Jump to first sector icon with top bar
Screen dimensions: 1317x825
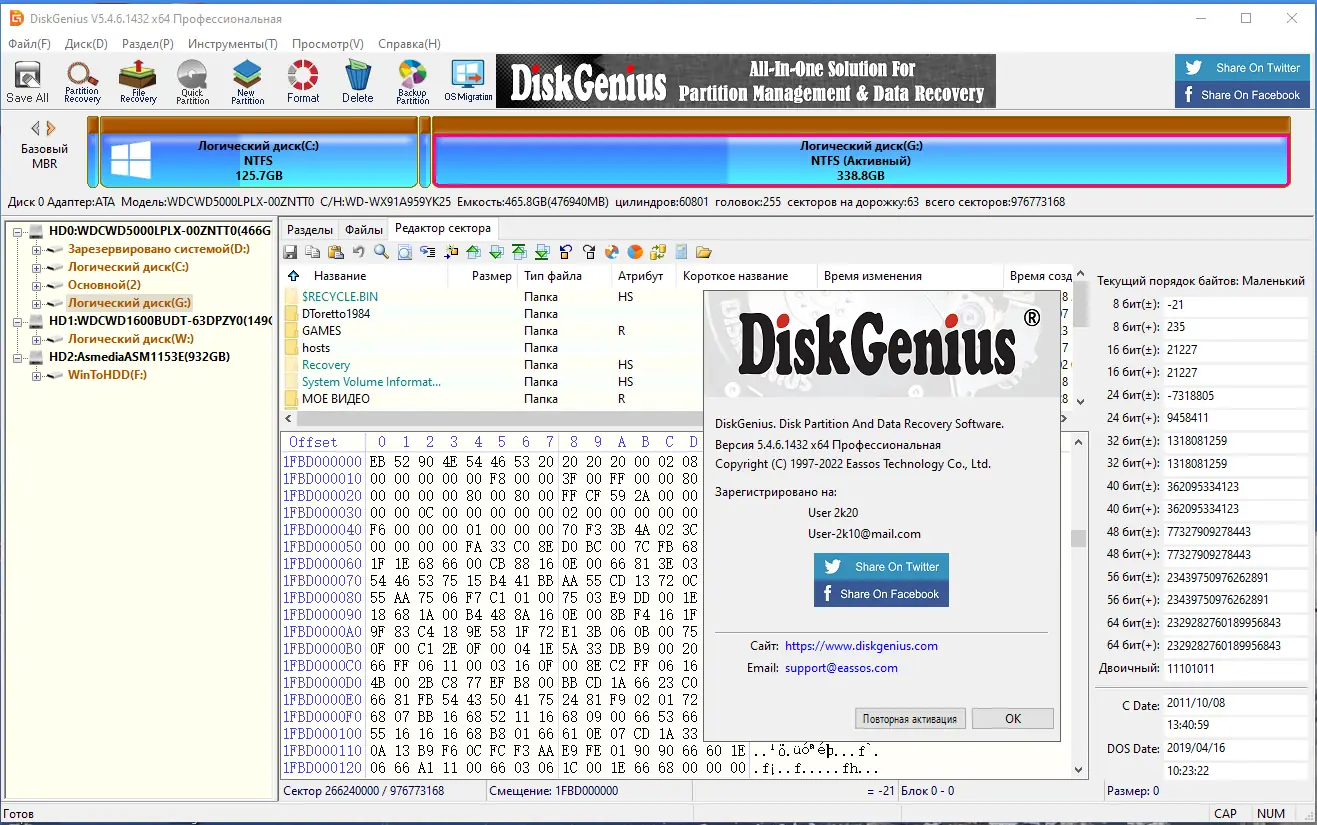click(519, 252)
